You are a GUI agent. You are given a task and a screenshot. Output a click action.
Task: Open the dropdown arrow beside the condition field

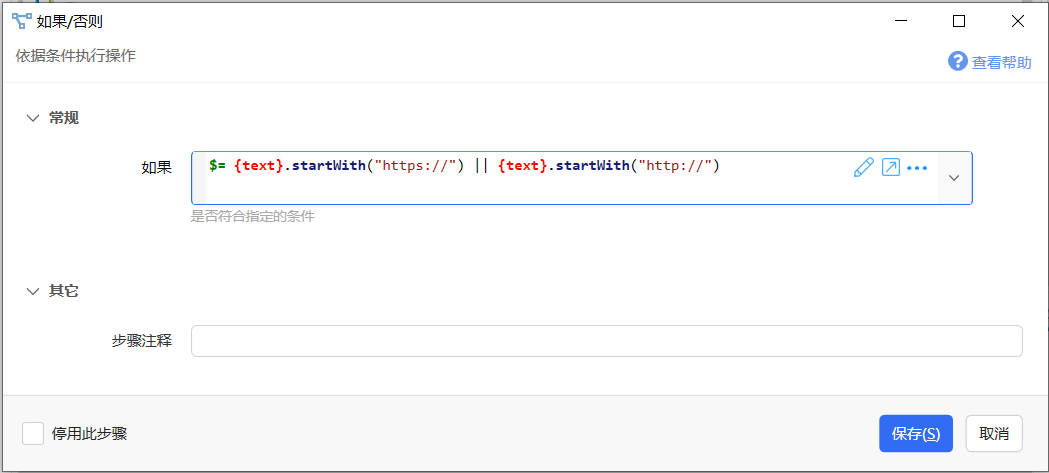click(x=955, y=178)
